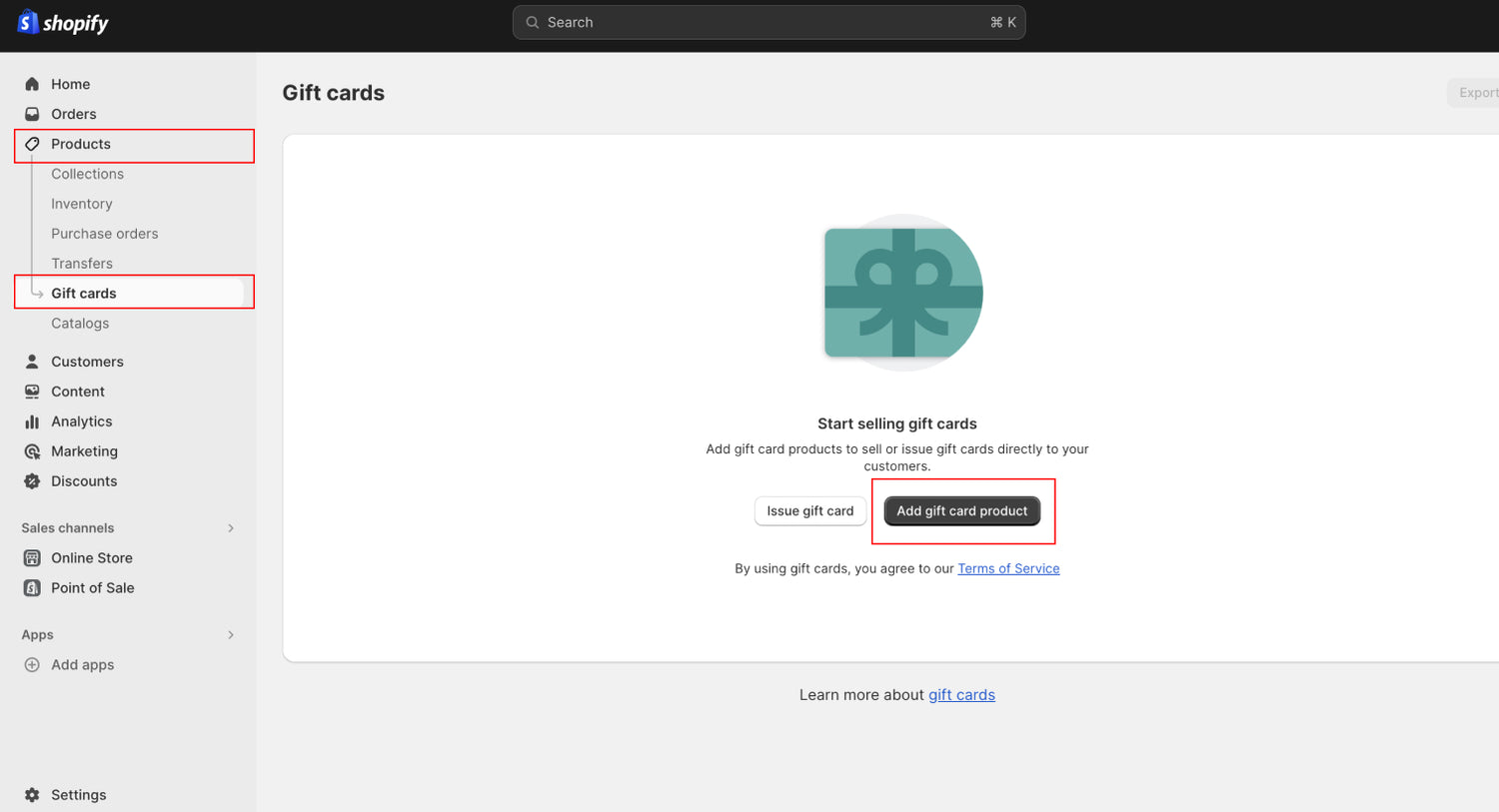Image resolution: width=1499 pixels, height=812 pixels.
Task: Open Collections in Products submenu
Action: click(x=87, y=174)
